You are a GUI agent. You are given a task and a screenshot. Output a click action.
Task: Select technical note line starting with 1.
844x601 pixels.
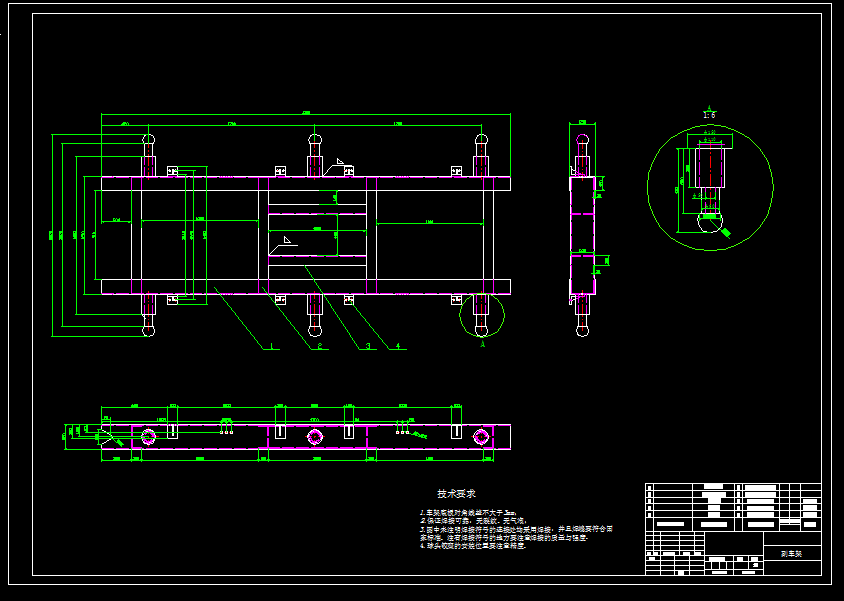pyautogui.click(x=468, y=513)
